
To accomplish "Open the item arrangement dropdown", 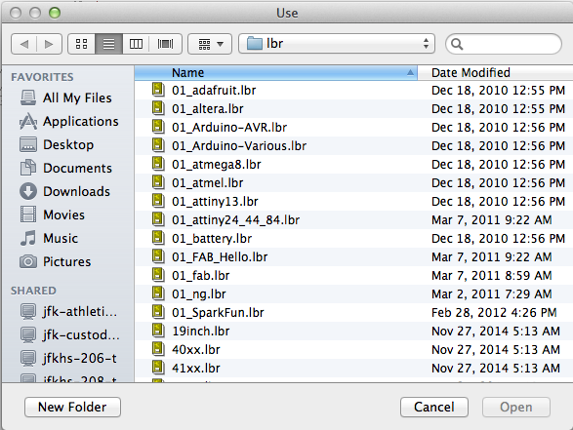I will pyautogui.click(x=210, y=44).
